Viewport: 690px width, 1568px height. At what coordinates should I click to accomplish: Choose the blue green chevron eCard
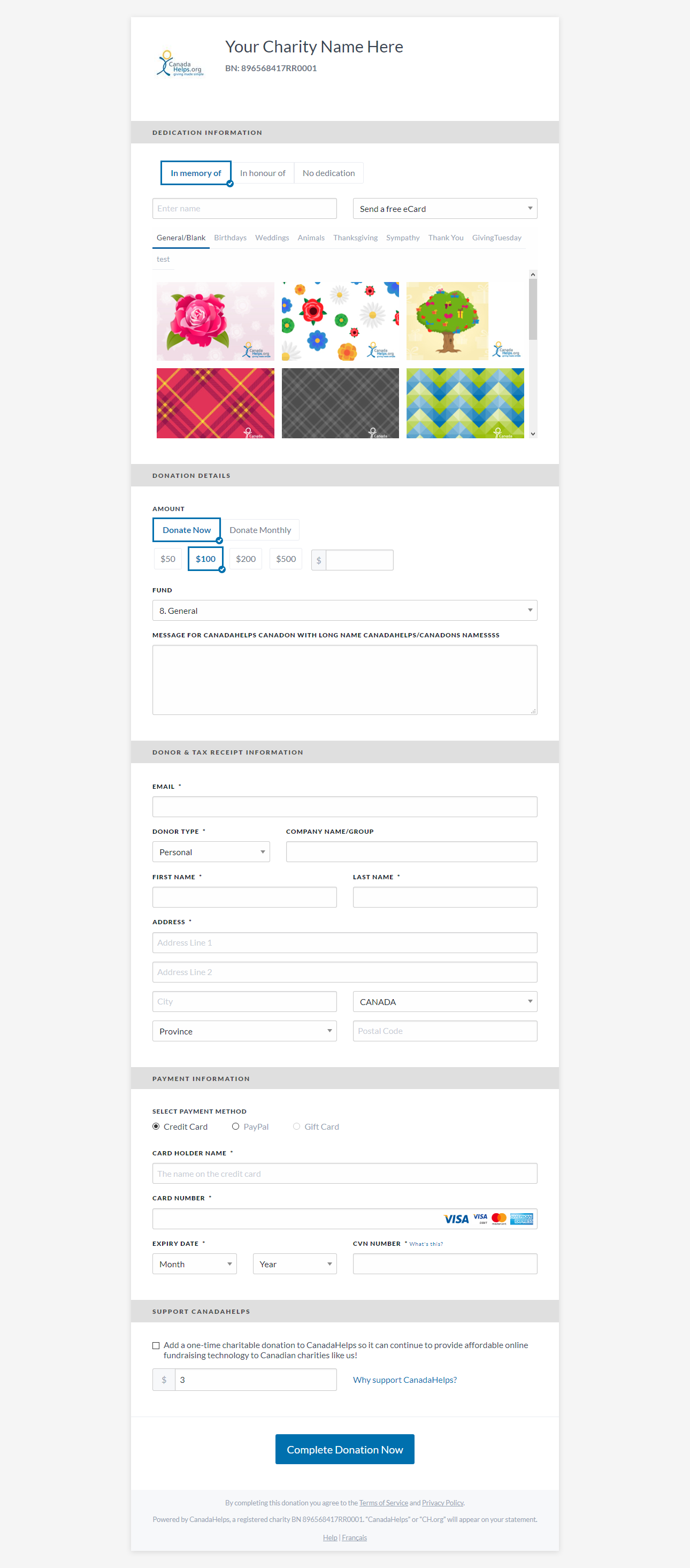point(465,402)
